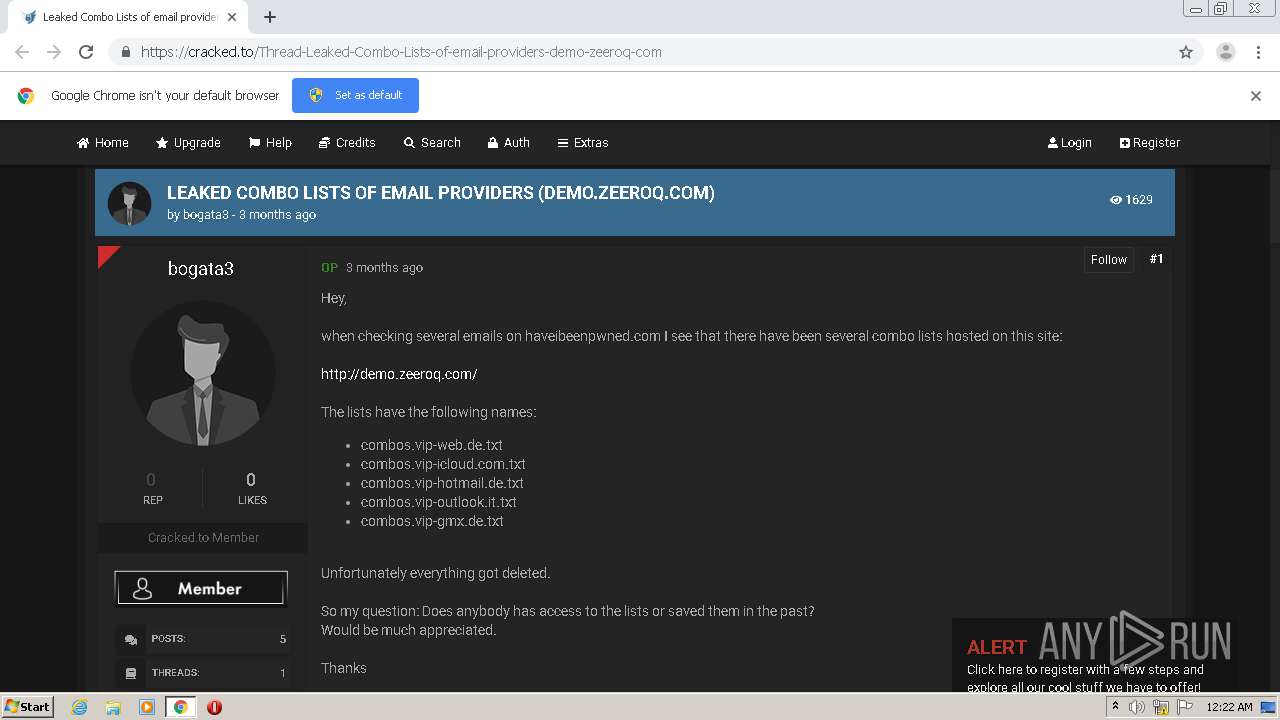
Task: Click thread author avatar in header
Action: 129,203
